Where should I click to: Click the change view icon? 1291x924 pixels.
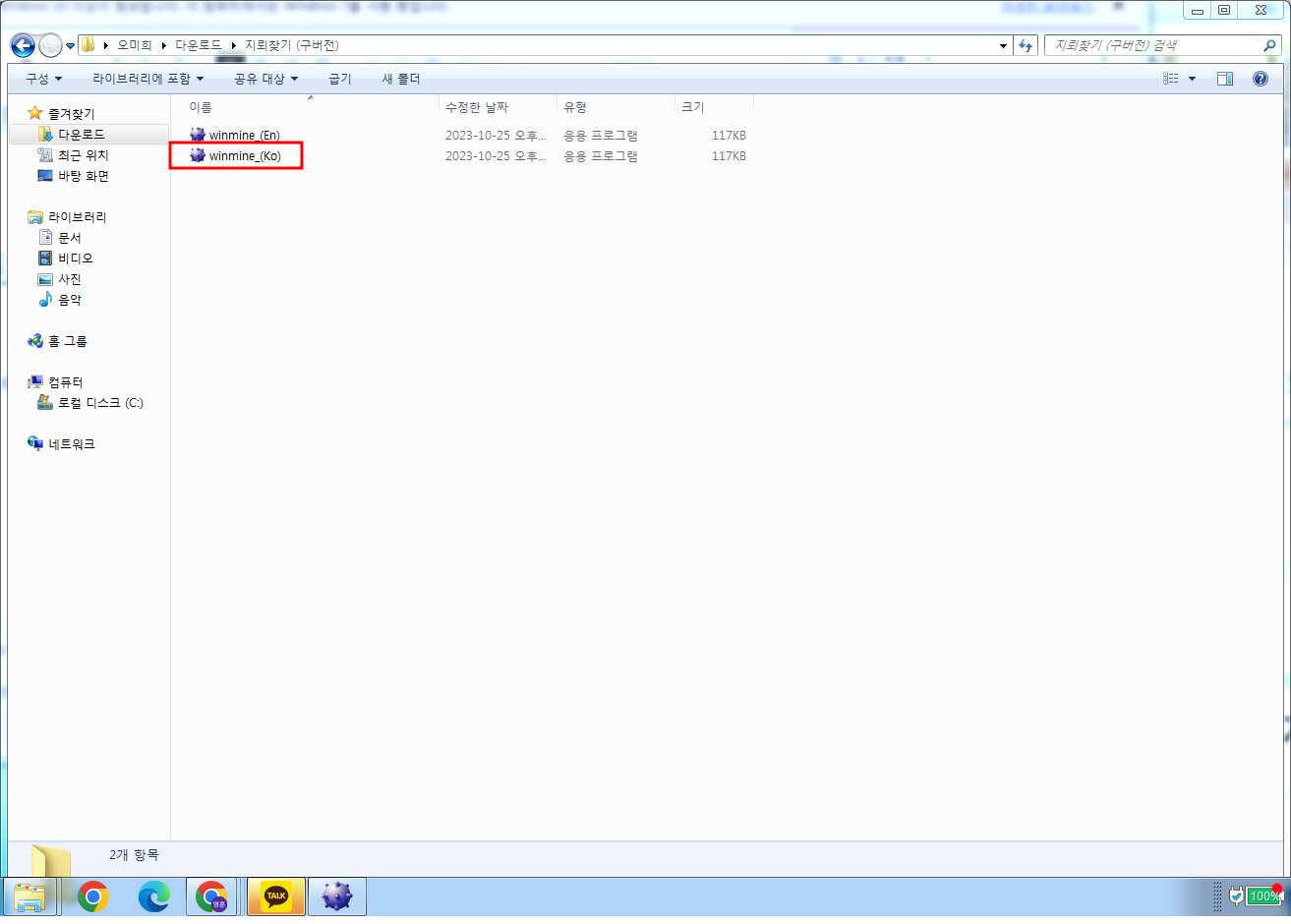(x=1170, y=79)
